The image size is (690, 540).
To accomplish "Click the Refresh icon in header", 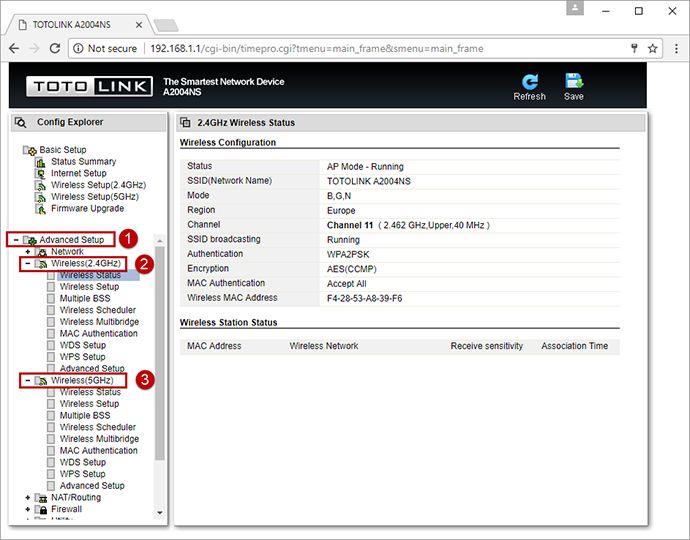I will point(529,82).
